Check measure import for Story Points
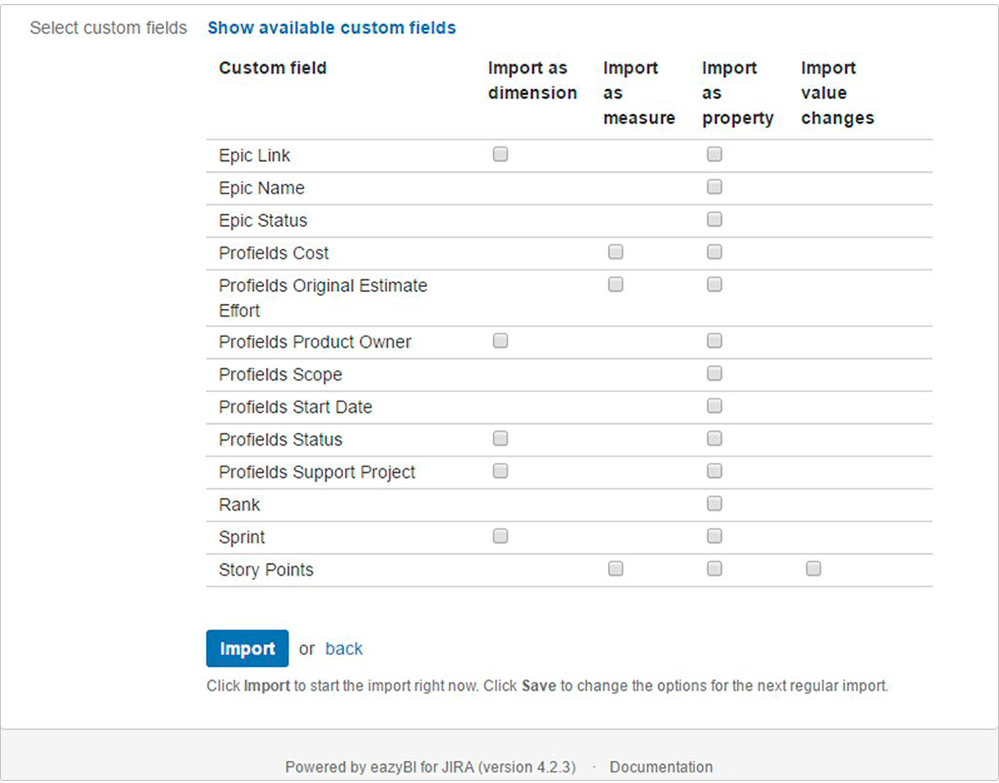 coord(615,568)
